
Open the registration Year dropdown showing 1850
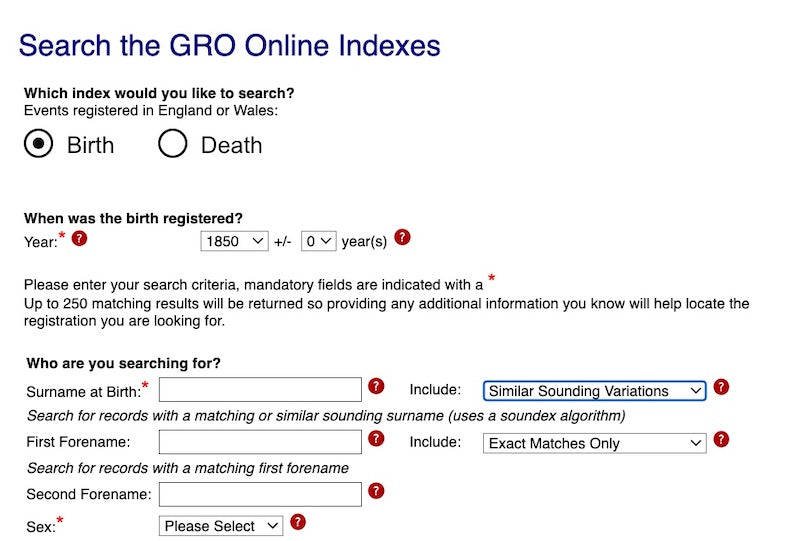coord(234,241)
